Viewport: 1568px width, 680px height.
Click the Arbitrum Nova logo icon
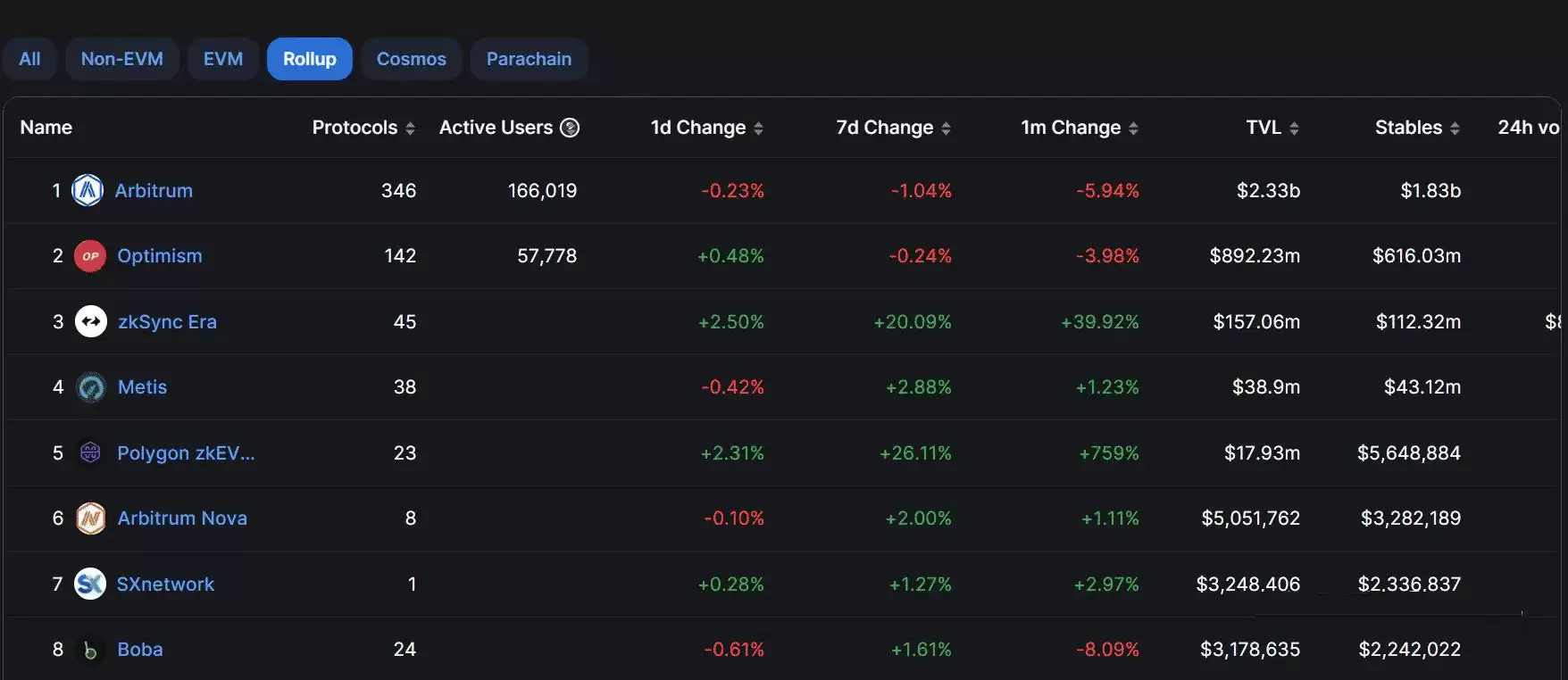pyautogui.click(x=90, y=518)
